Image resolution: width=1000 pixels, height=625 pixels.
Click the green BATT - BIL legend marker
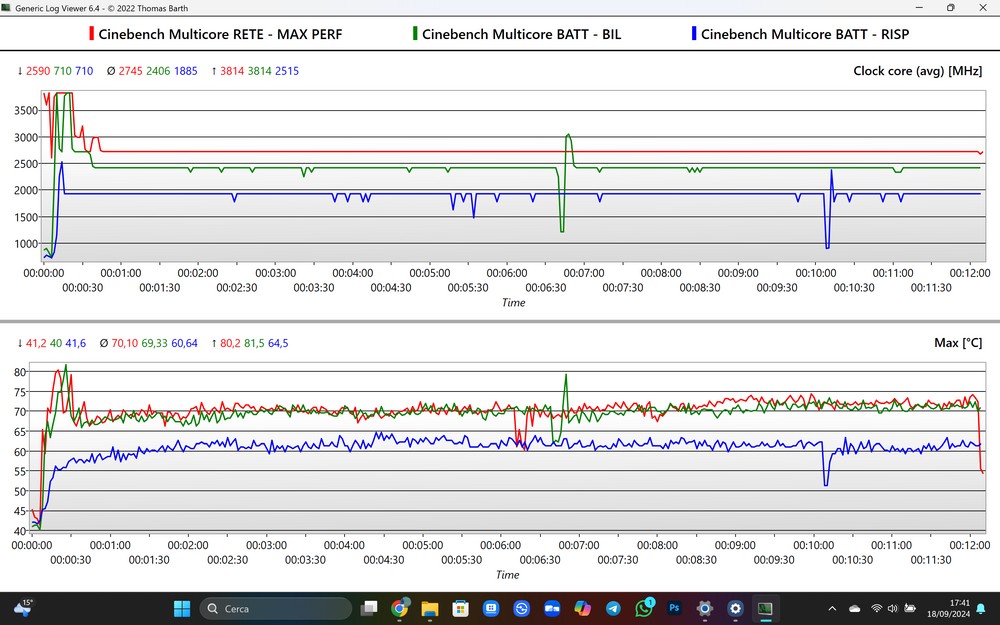click(415, 34)
